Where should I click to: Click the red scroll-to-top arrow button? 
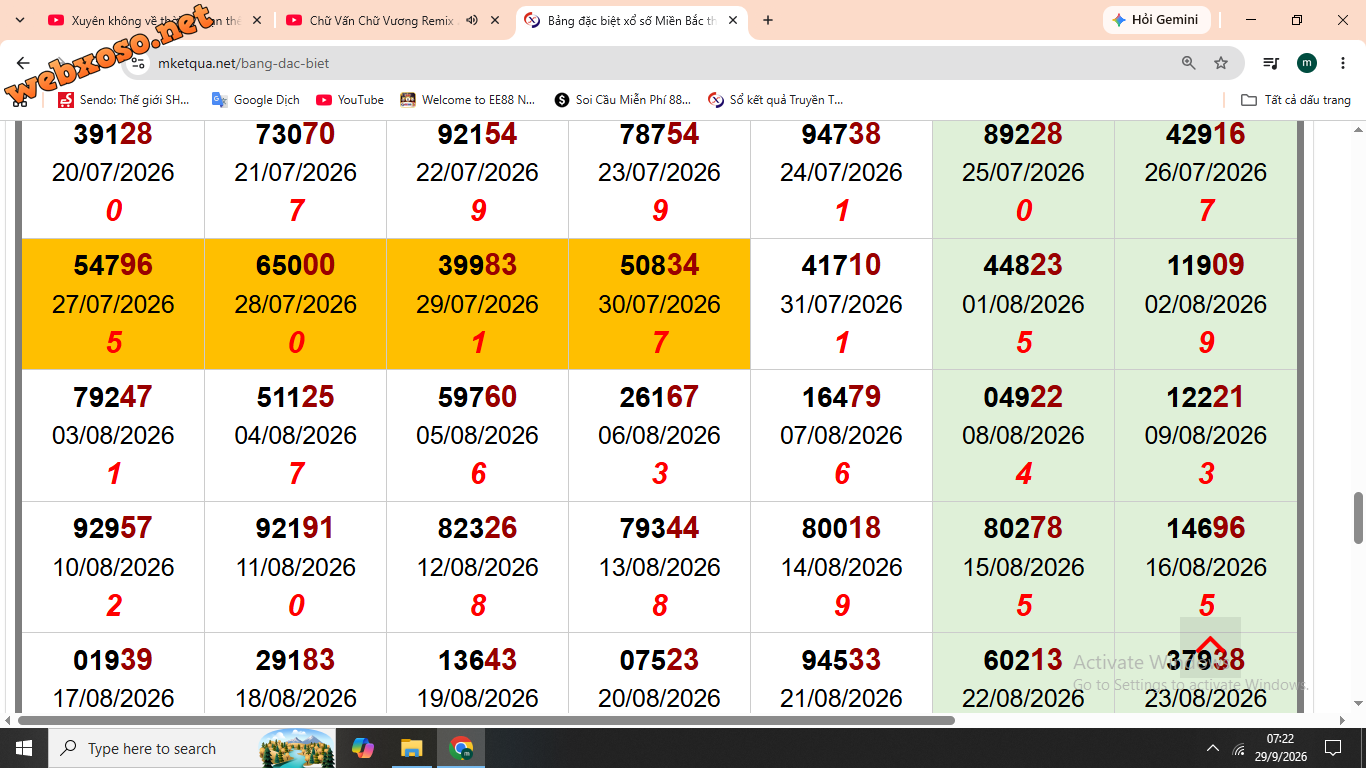coord(1210,647)
